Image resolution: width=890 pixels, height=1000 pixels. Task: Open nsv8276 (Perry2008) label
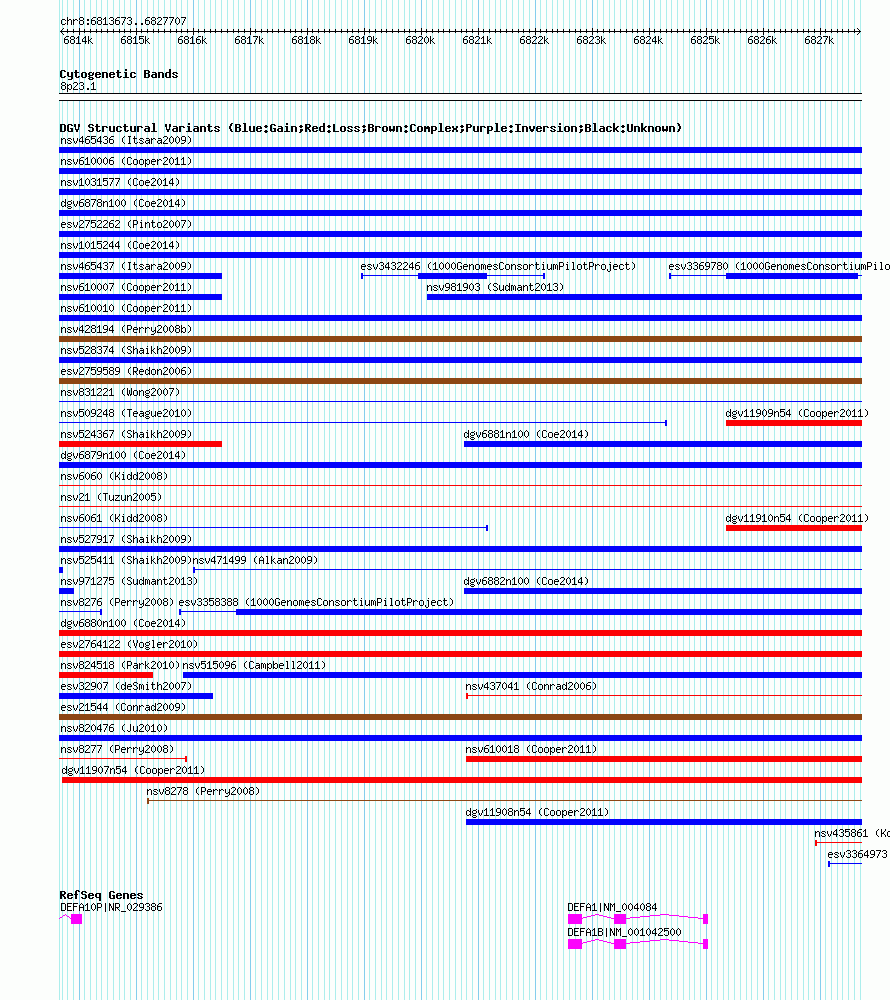coord(117,603)
